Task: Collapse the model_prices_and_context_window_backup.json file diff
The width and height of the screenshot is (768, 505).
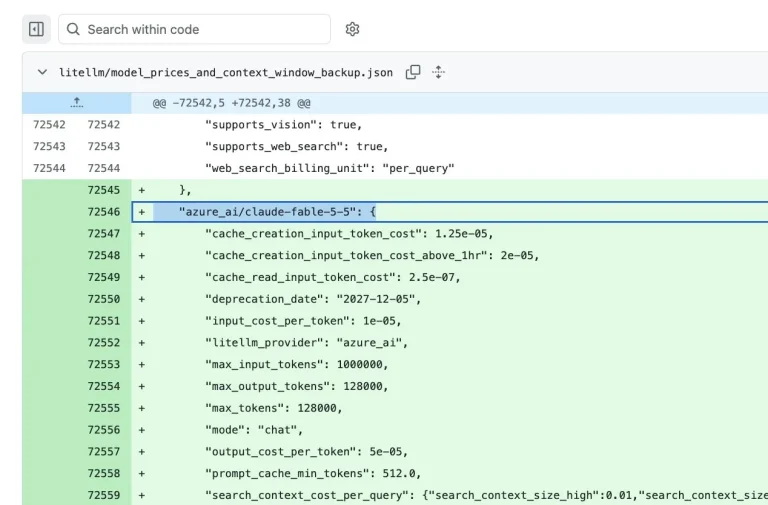Action: (x=42, y=72)
